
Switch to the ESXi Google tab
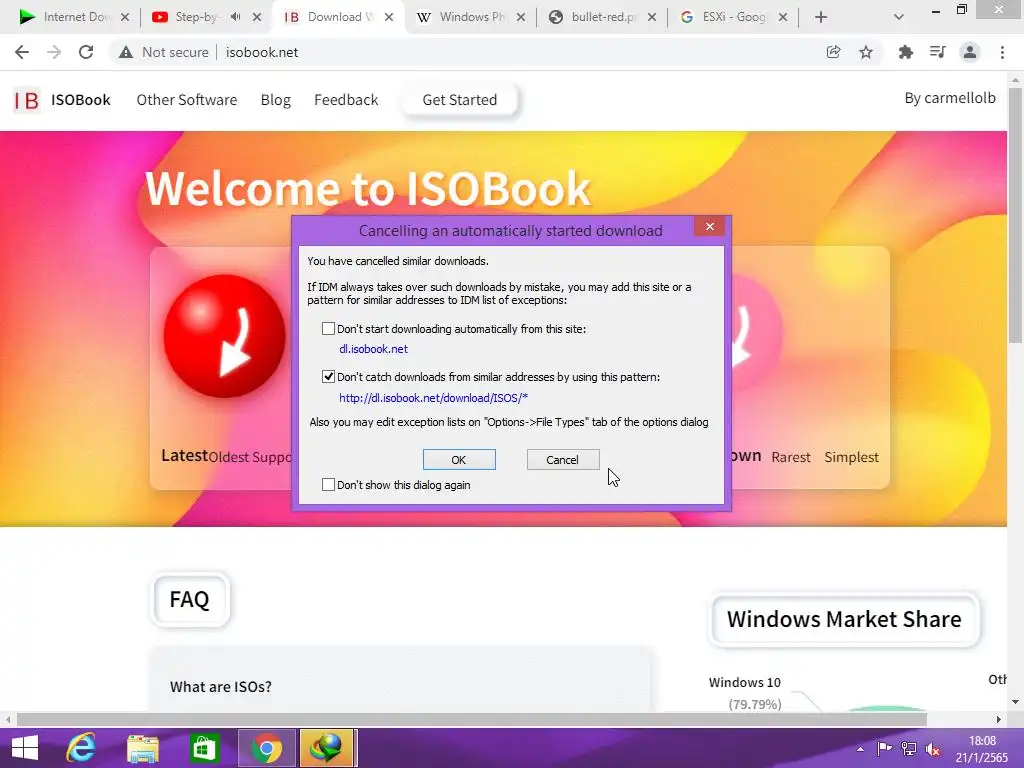click(x=733, y=17)
